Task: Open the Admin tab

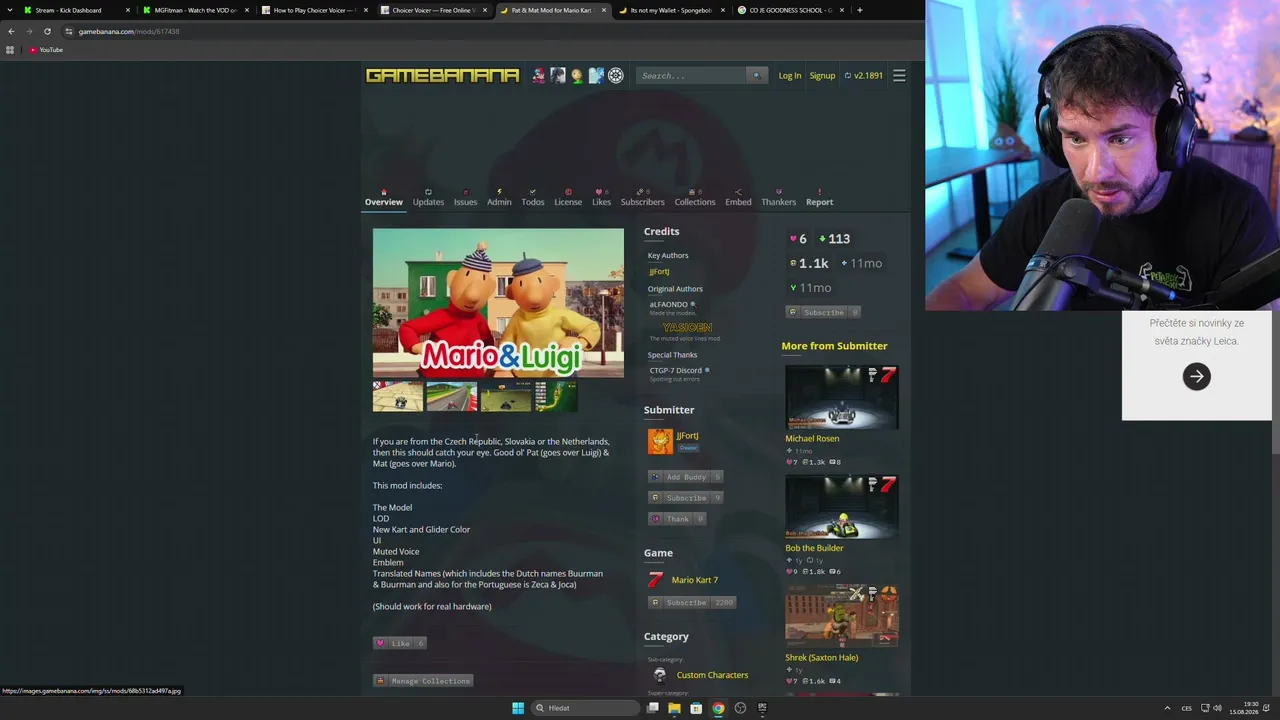Action: (x=499, y=197)
